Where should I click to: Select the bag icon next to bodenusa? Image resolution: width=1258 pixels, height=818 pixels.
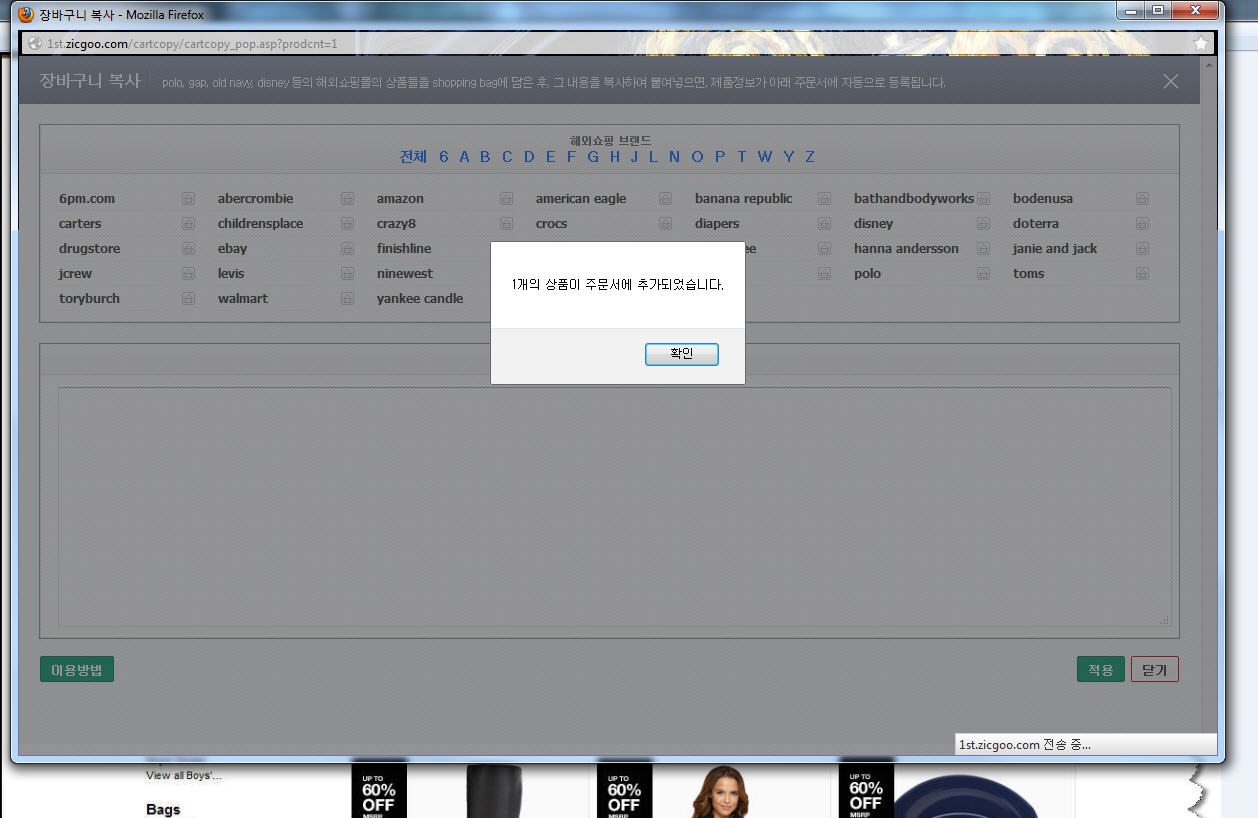1142,198
